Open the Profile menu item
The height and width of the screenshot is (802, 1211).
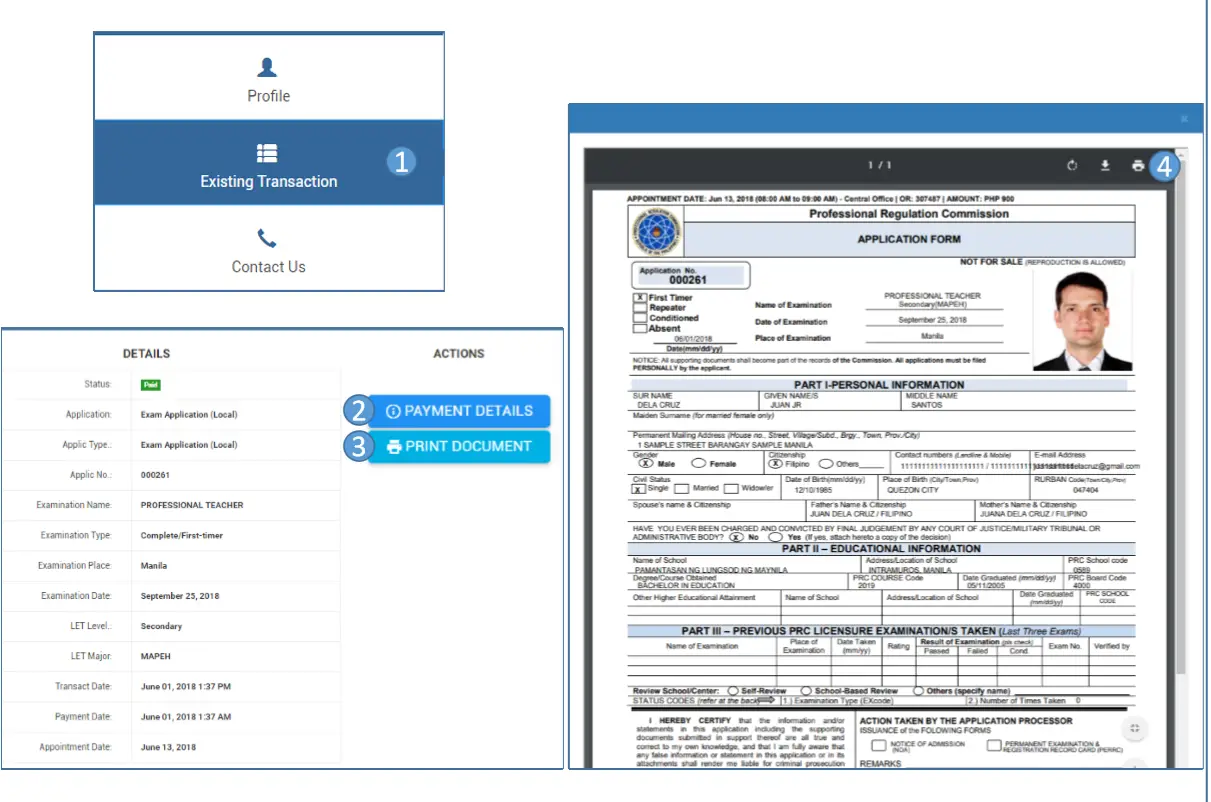coord(269,77)
